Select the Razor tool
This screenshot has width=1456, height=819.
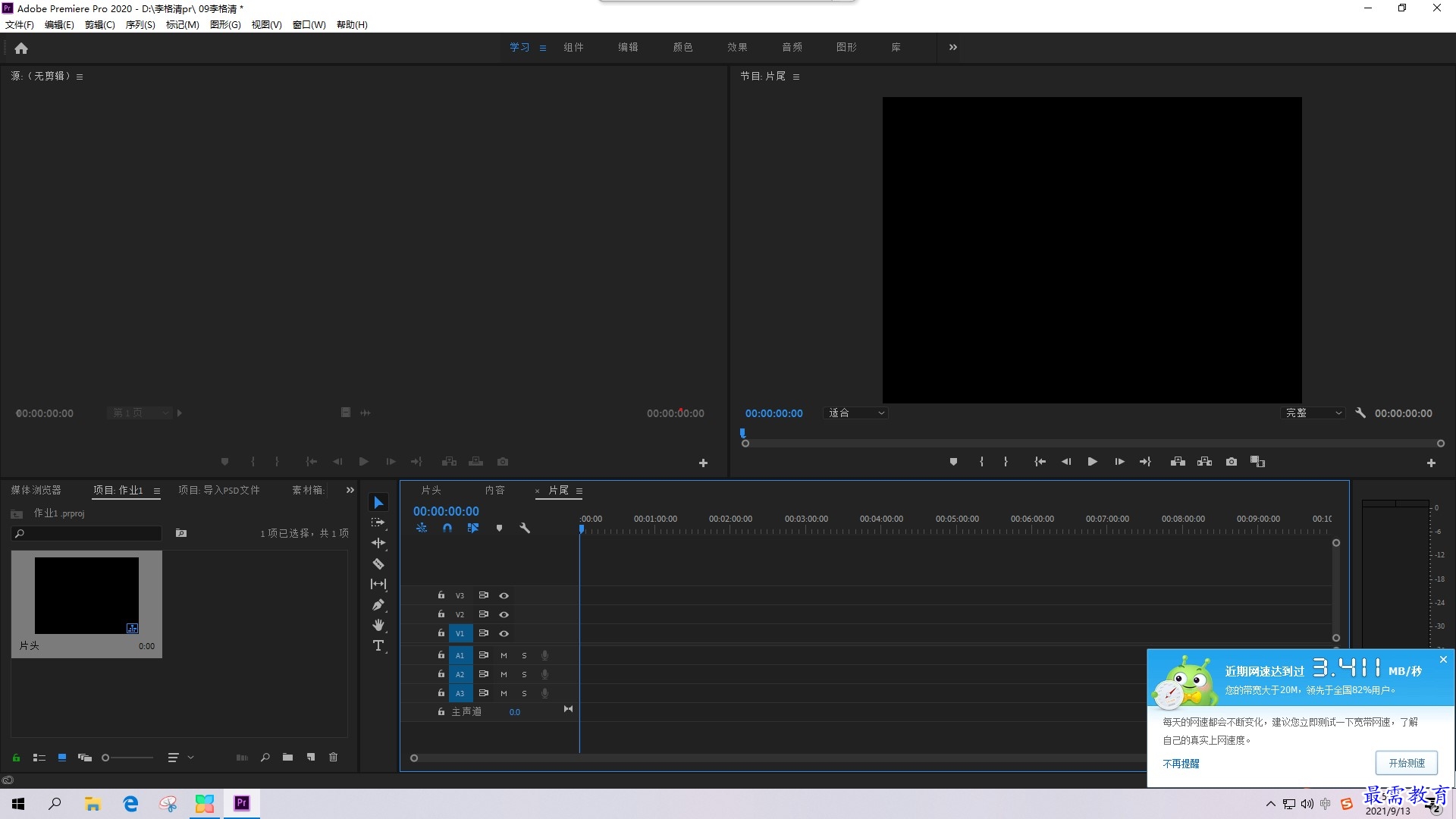click(x=378, y=563)
